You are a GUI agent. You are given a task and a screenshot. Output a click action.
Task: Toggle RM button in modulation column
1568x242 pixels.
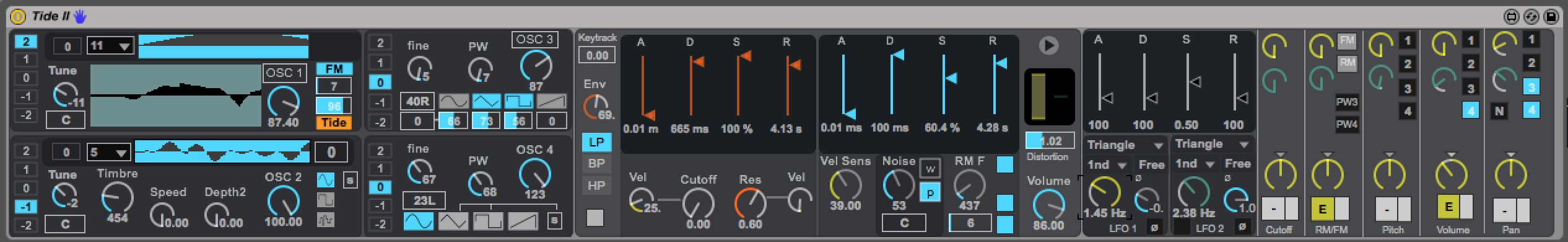coord(1347,63)
